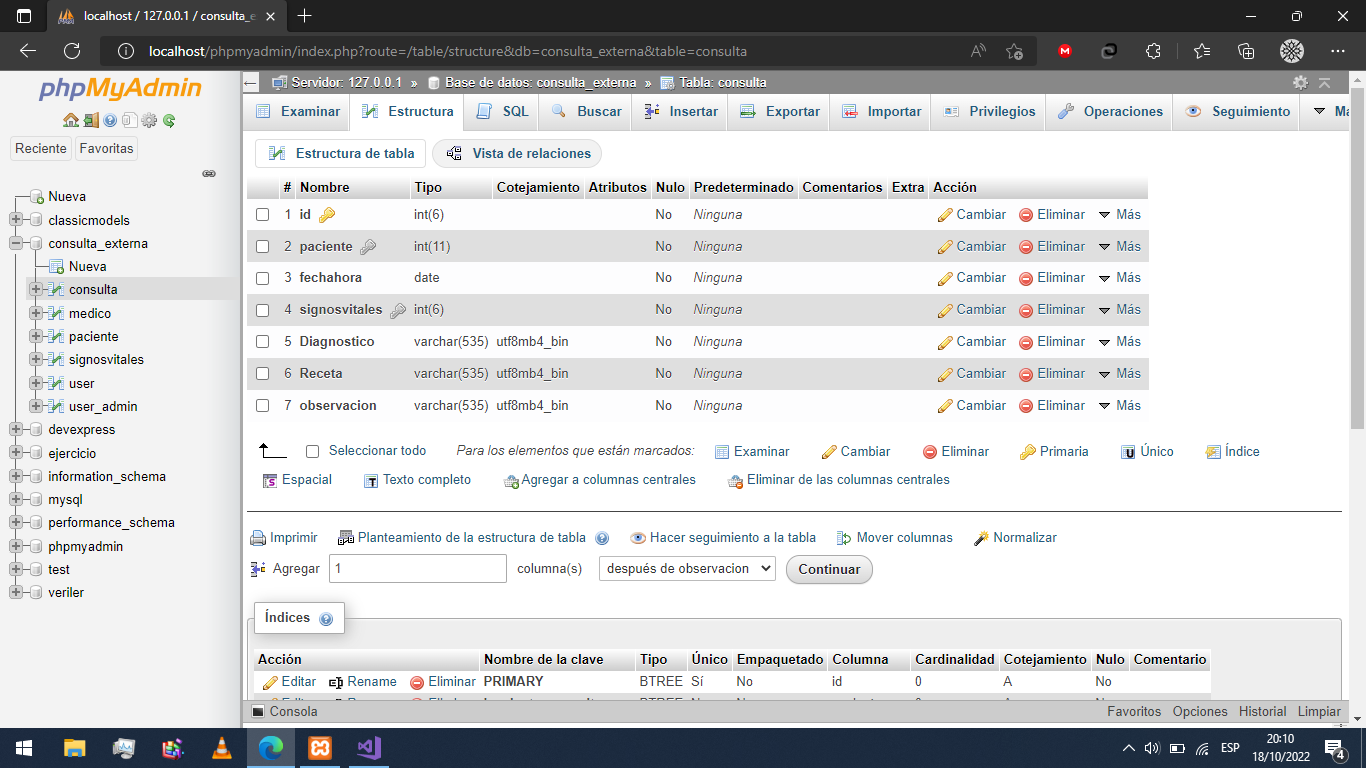This screenshot has width=1366, height=768.
Task: Open the Exportar tab
Action: click(780, 112)
